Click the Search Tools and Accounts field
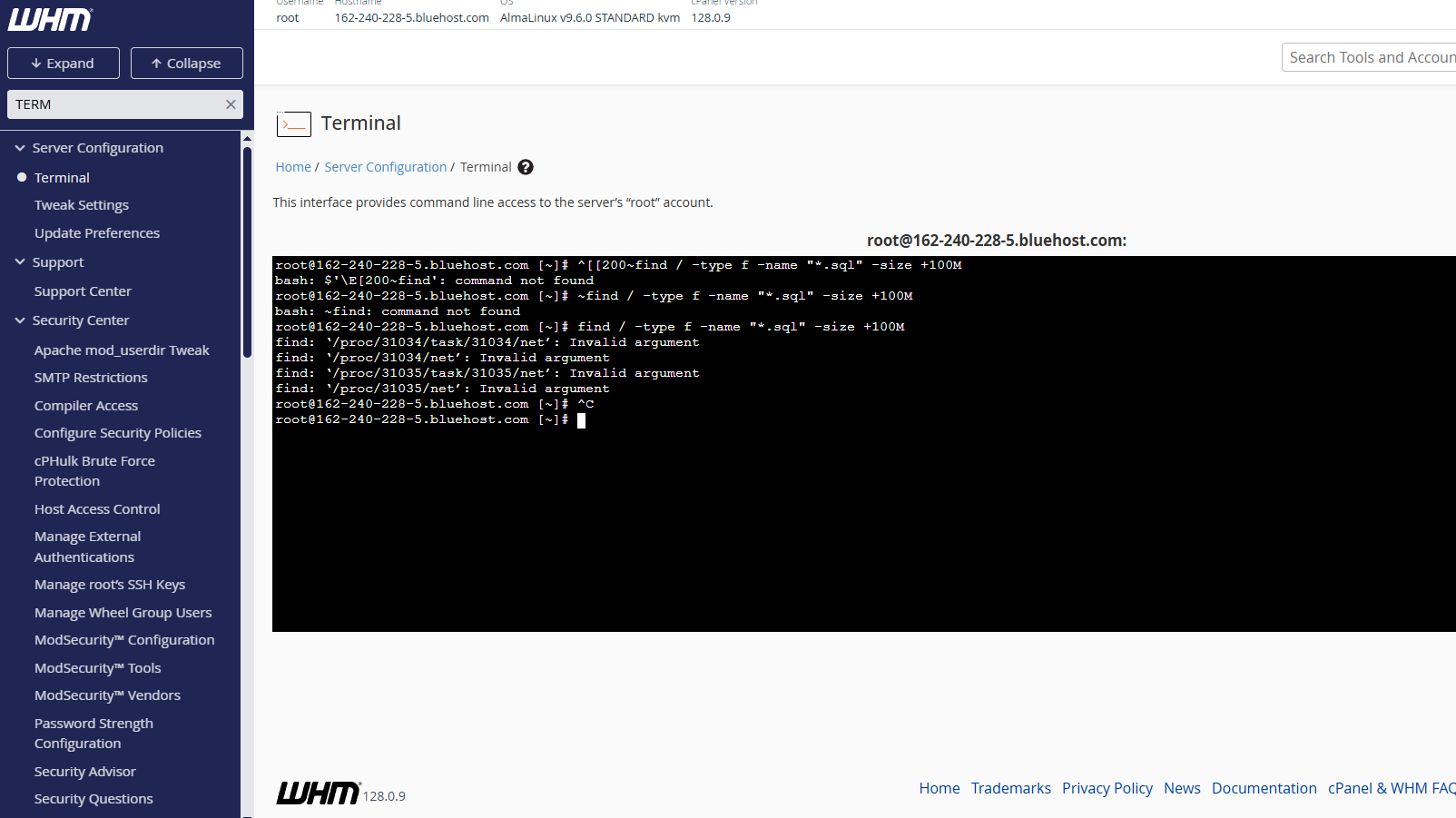1456x818 pixels. tap(1369, 57)
